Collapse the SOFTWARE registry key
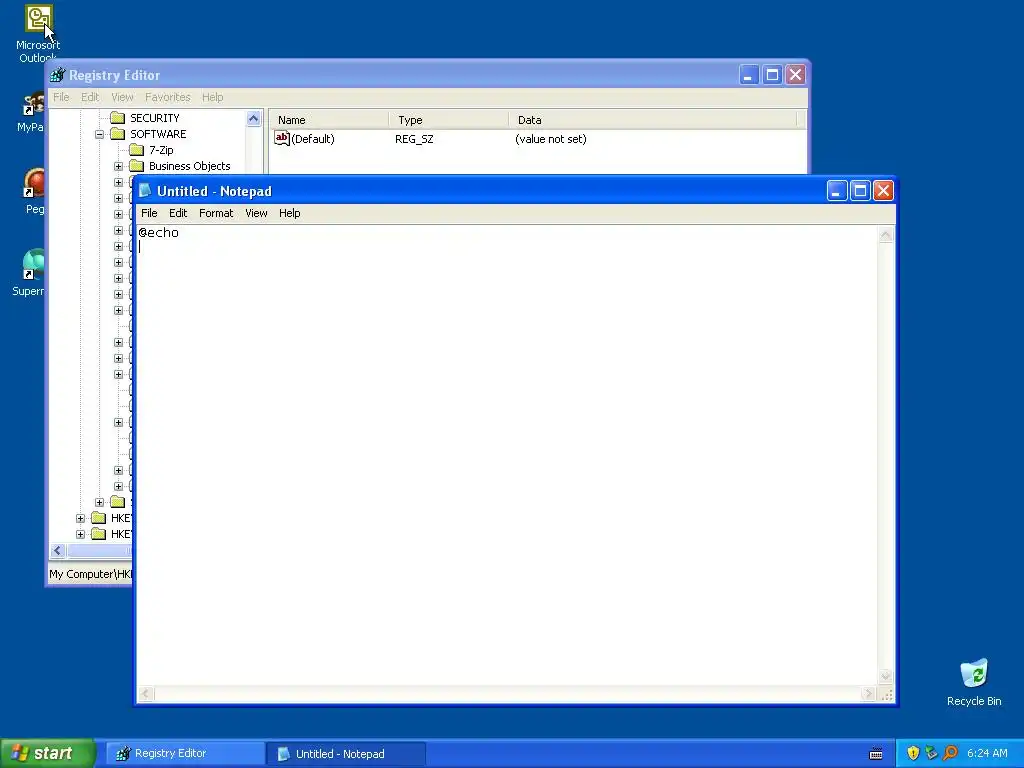1024x768 pixels. click(x=99, y=135)
